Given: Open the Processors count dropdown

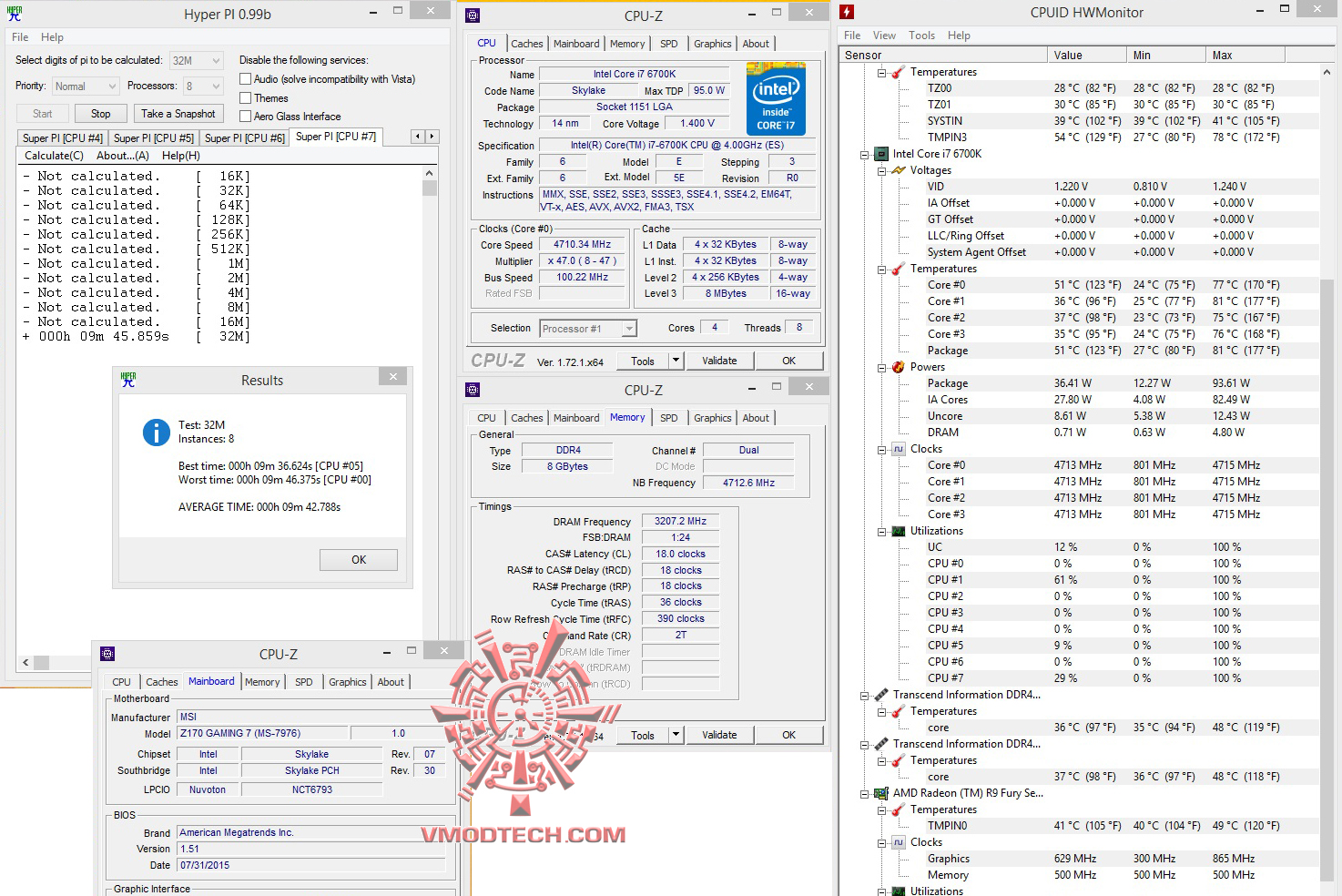Looking at the screenshot, I should pyautogui.click(x=203, y=87).
